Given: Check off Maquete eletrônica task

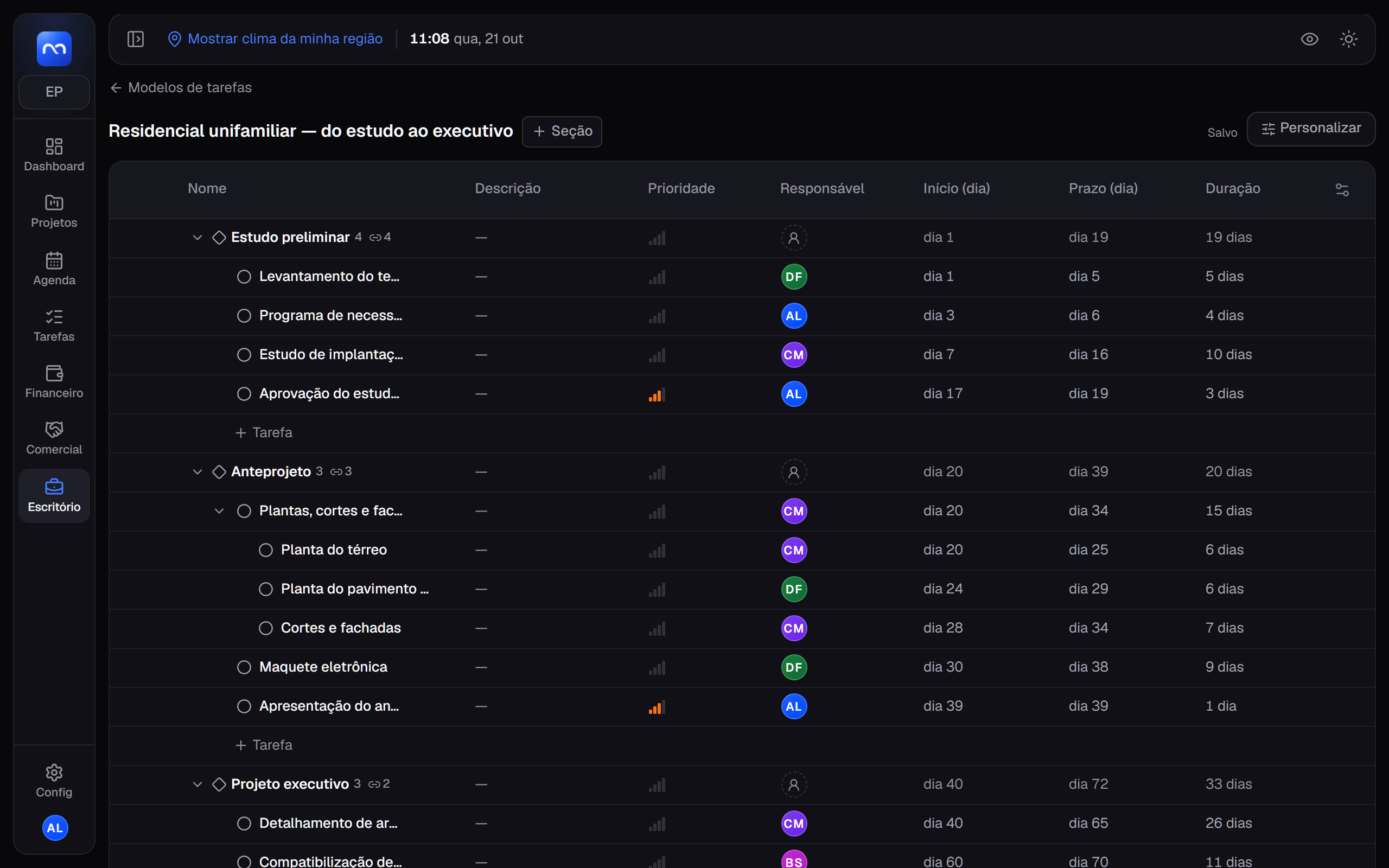Looking at the screenshot, I should pyautogui.click(x=244, y=667).
